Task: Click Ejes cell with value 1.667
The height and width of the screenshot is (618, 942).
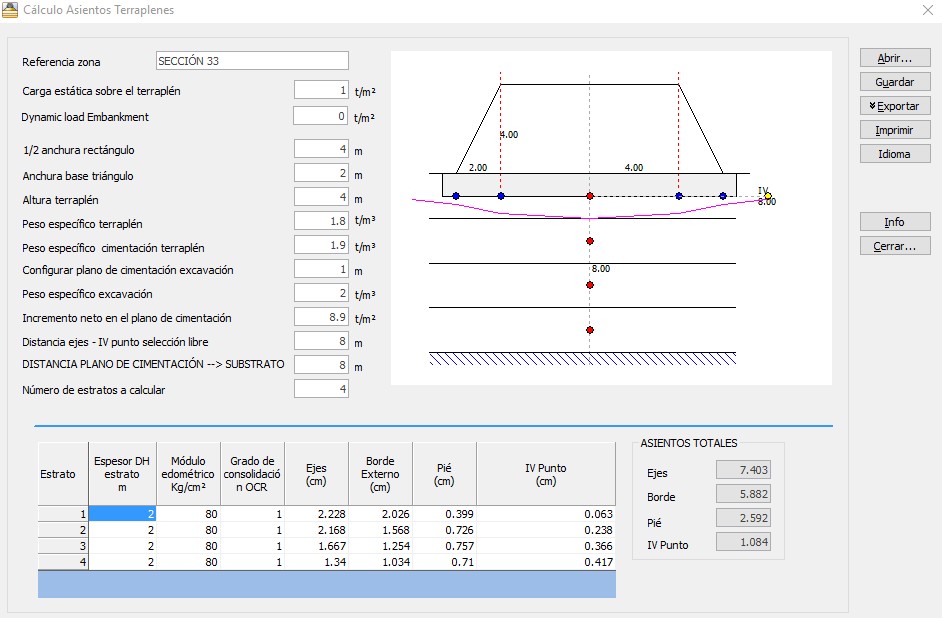Action: coord(317,546)
